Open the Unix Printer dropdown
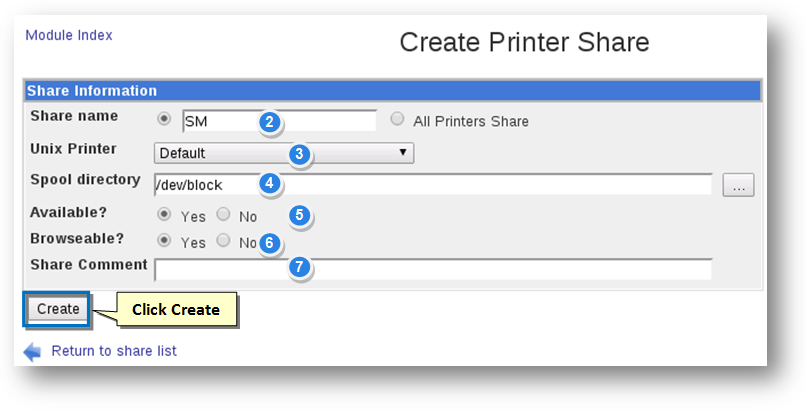The image size is (806, 411). click(284, 153)
